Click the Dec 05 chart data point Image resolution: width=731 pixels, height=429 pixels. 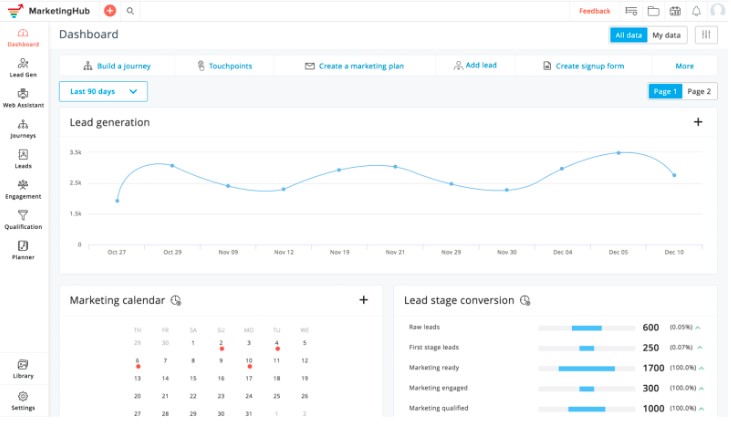click(619, 152)
